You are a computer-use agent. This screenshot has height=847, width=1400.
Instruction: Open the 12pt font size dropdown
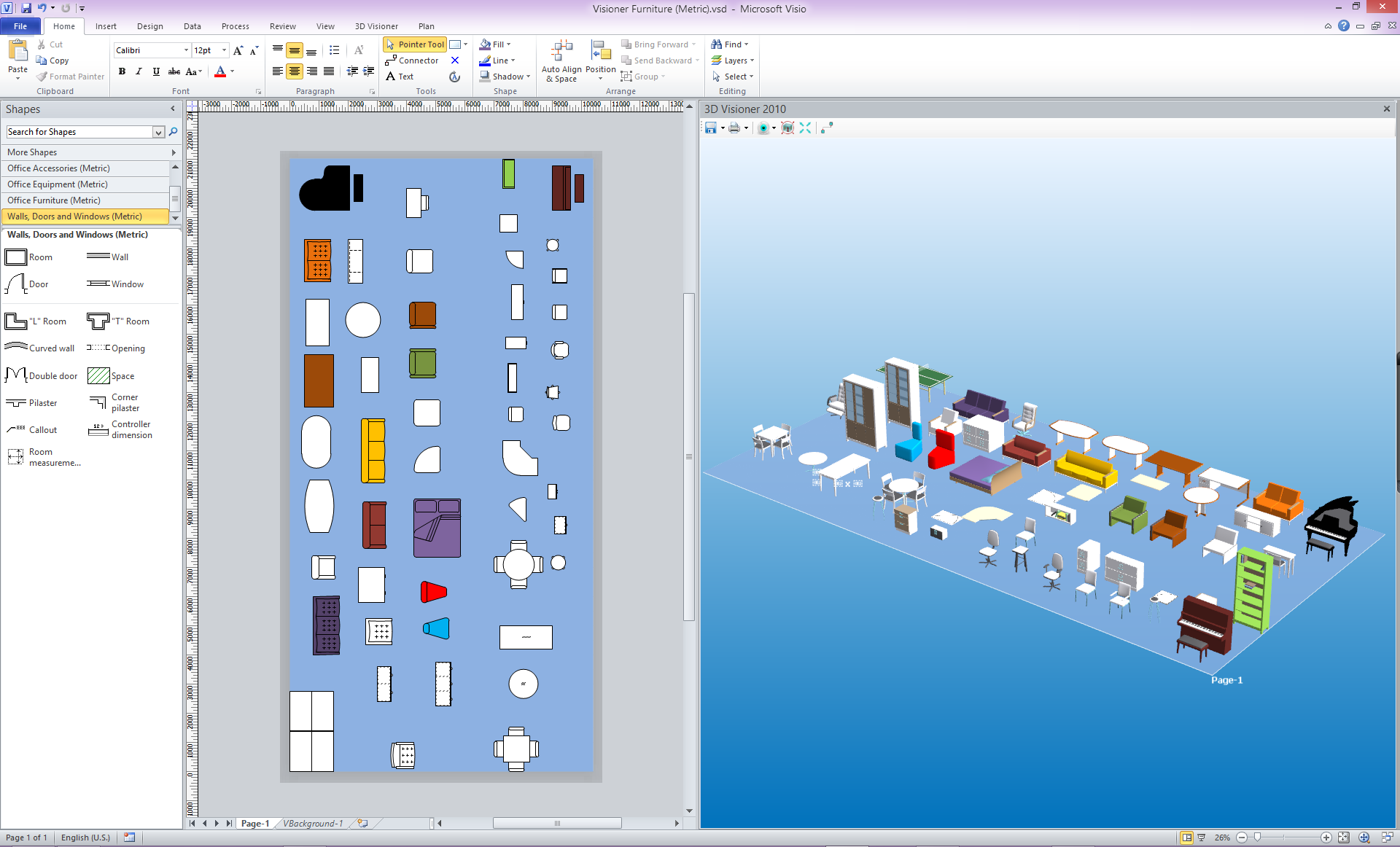point(224,50)
